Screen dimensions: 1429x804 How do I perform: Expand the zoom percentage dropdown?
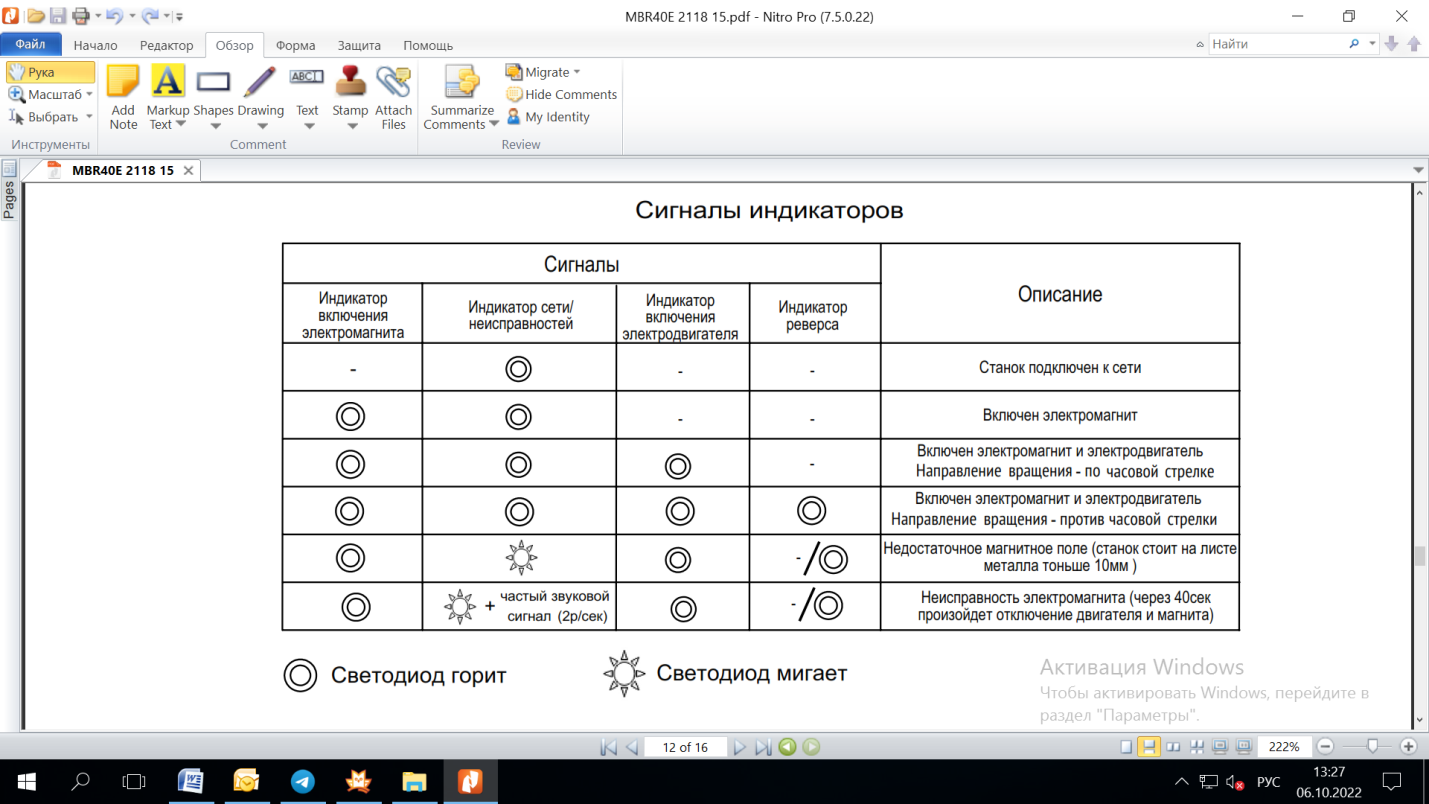pos(1285,747)
